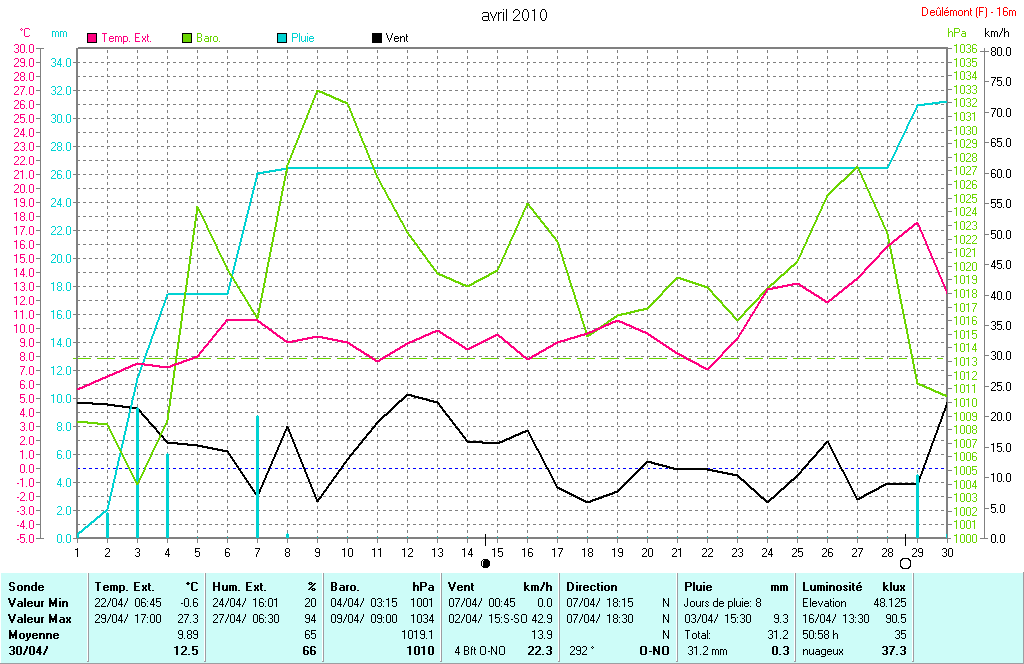Click the 'hPa' axis unit label above the chart

(x=957, y=33)
